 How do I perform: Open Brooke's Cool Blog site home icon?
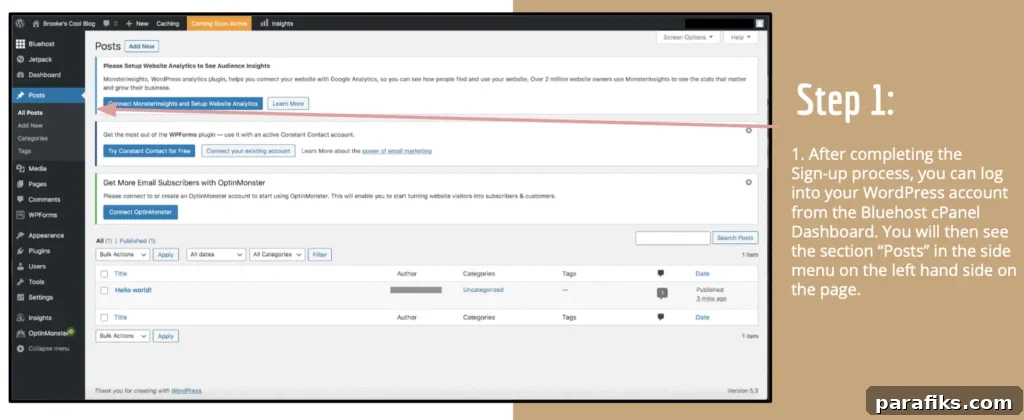[36, 24]
